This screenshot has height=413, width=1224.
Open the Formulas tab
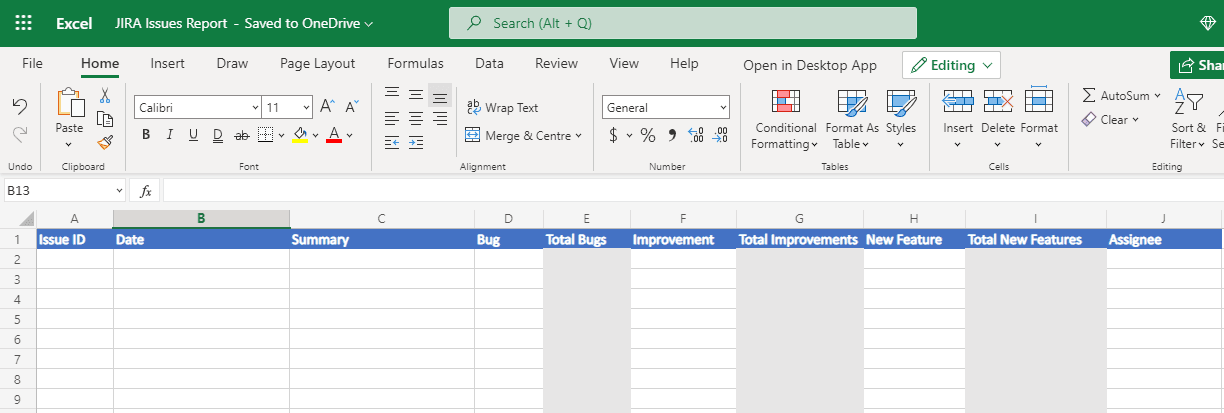pyautogui.click(x=415, y=63)
